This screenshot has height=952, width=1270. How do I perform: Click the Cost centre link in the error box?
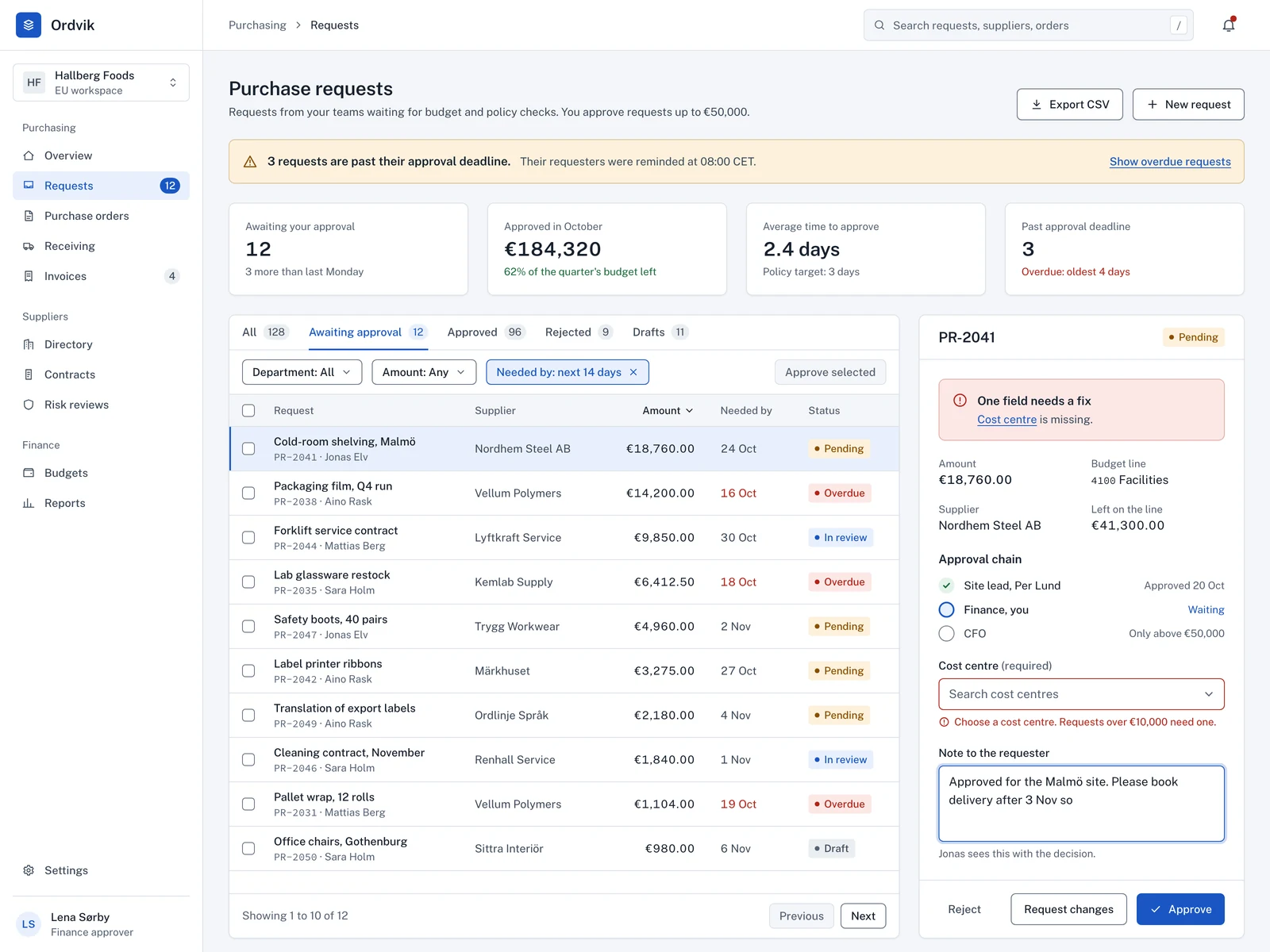(x=1006, y=420)
